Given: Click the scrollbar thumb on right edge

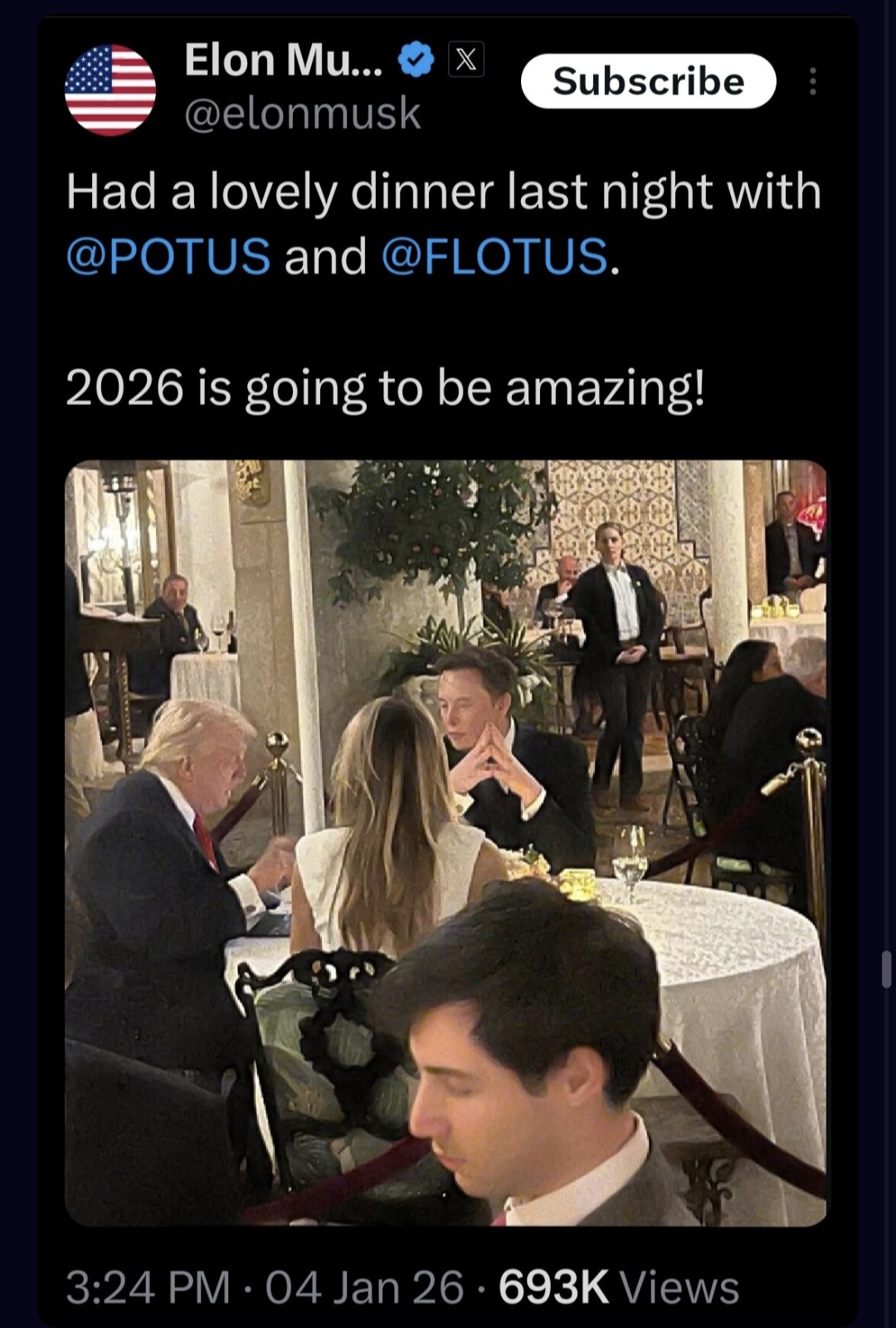Looking at the screenshot, I should [887, 969].
